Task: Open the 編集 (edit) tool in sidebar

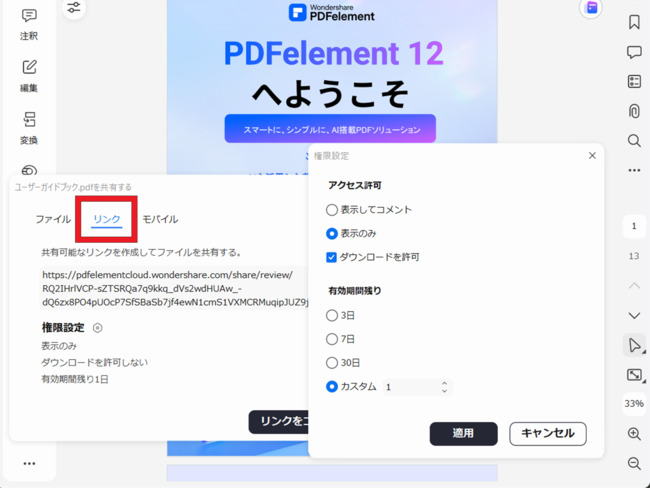Action: [29, 76]
